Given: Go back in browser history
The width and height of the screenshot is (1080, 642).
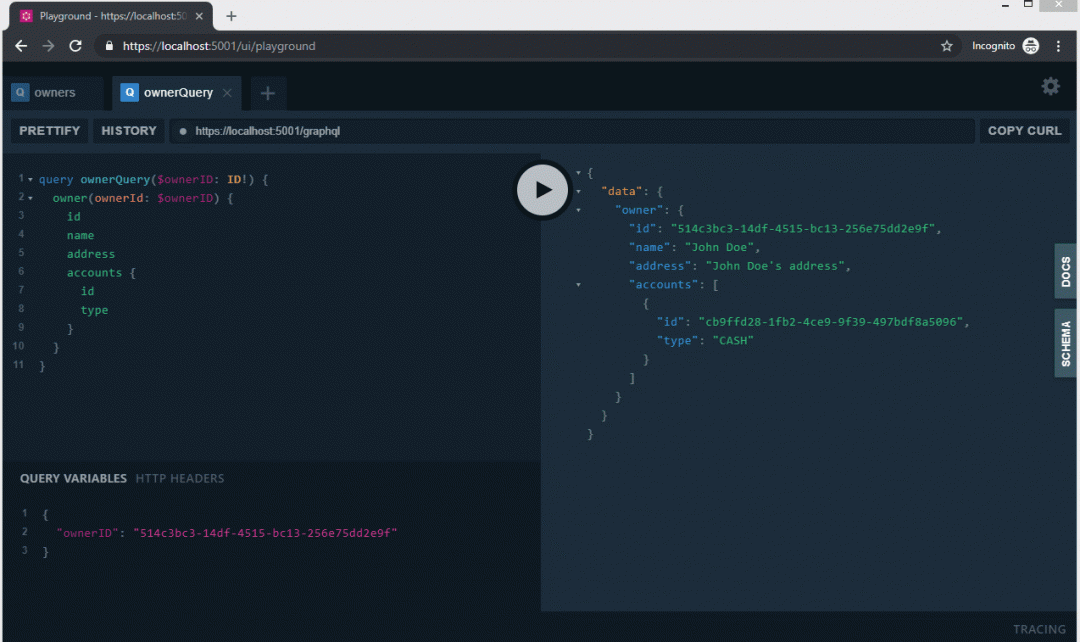Looking at the screenshot, I should 20,46.
